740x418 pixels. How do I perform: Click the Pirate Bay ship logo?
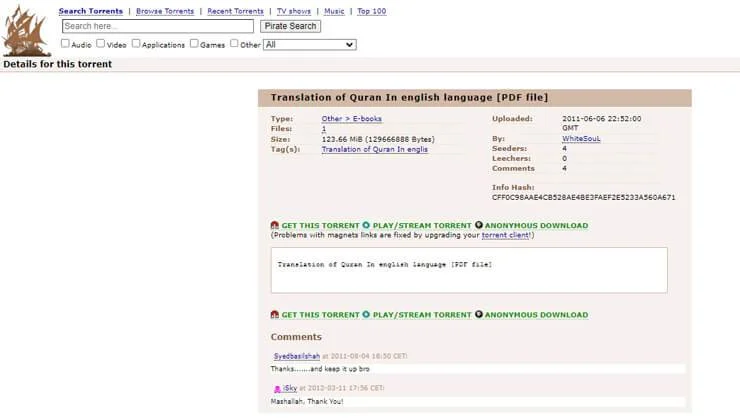tap(26, 31)
